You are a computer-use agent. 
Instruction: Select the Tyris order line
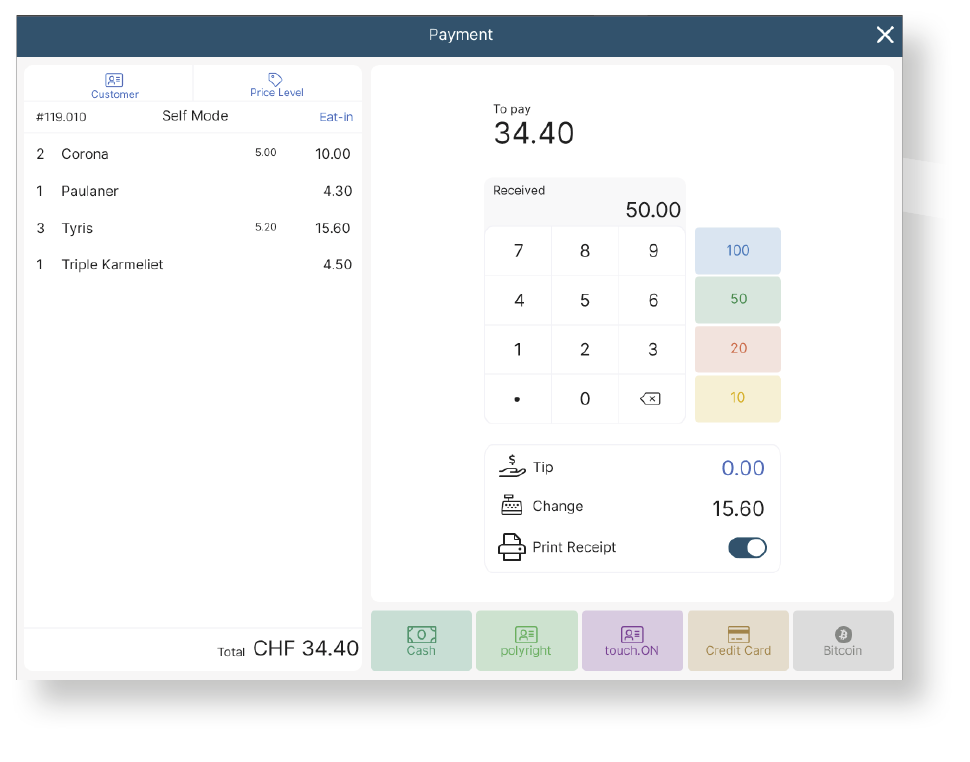193,228
